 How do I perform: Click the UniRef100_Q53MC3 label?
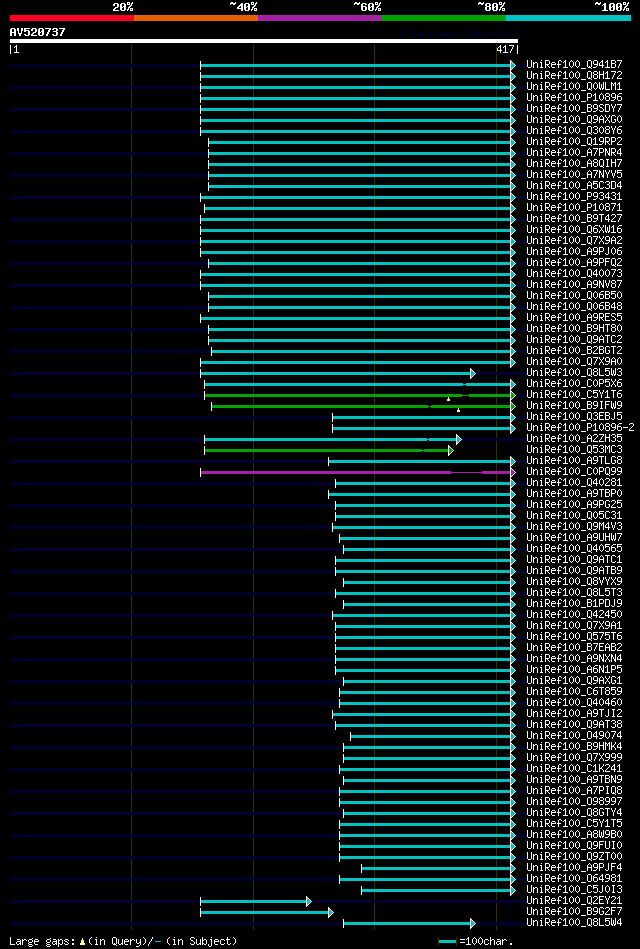pyautogui.click(x=574, y=450)
